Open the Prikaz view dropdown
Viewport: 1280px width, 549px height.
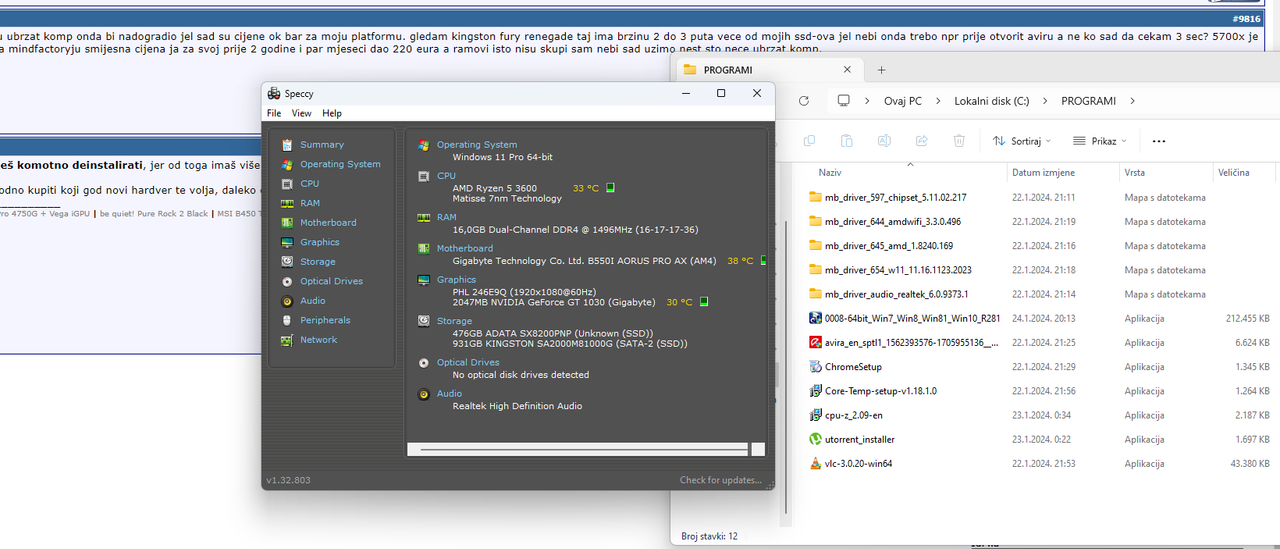[1100, 141]
